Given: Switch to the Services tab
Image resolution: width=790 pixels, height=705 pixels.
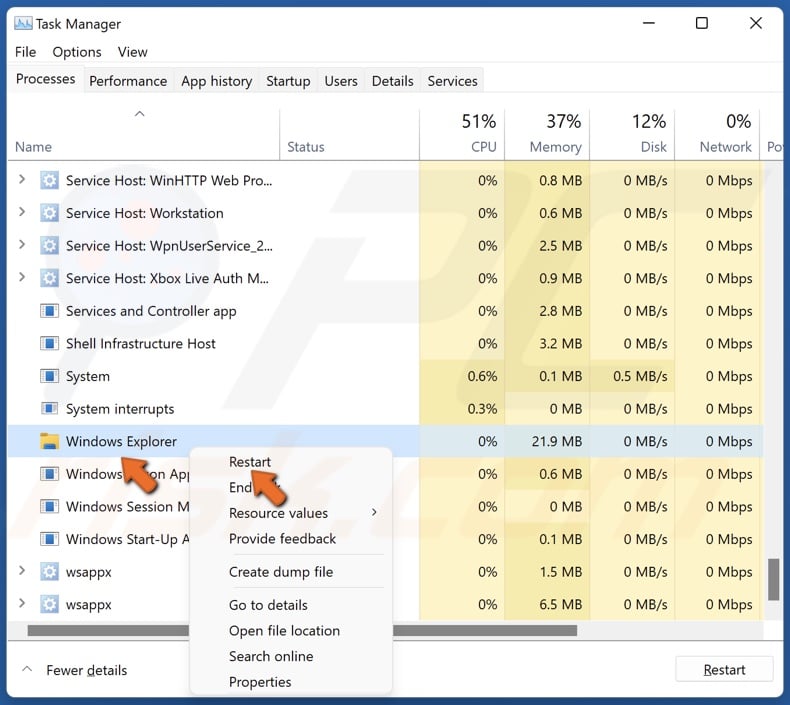Looking at the screenshot, I should tap(452, 81).
